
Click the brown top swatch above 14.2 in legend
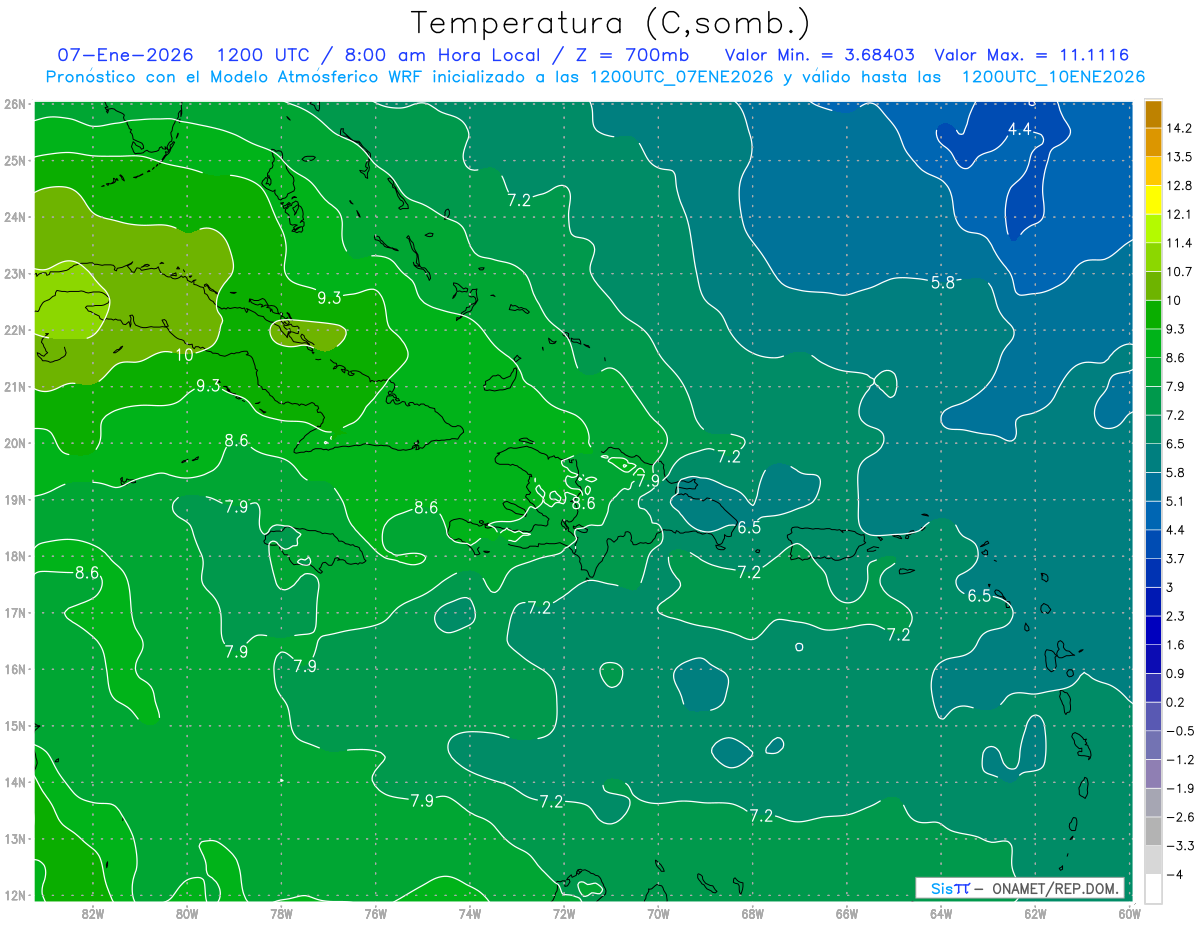click(1153, 114)
